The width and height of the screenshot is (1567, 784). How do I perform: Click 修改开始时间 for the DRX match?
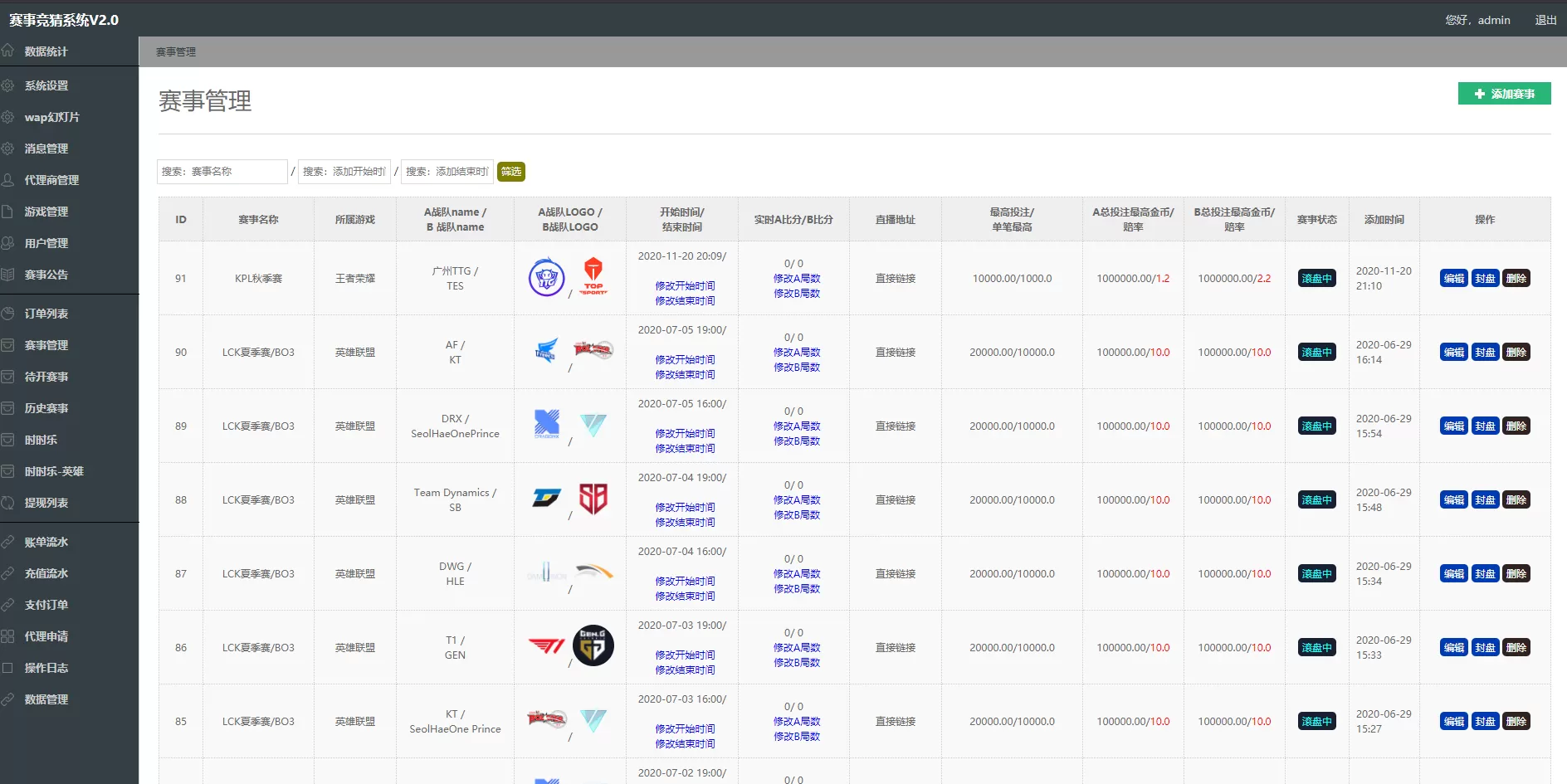click(x=685, y=434)
